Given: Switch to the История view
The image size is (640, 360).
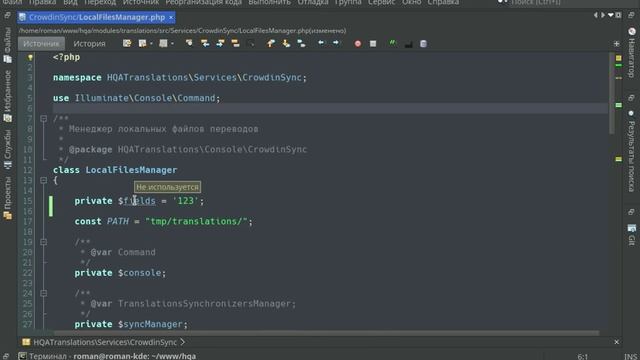Looking at the screenshot, I should click(89, 43).
